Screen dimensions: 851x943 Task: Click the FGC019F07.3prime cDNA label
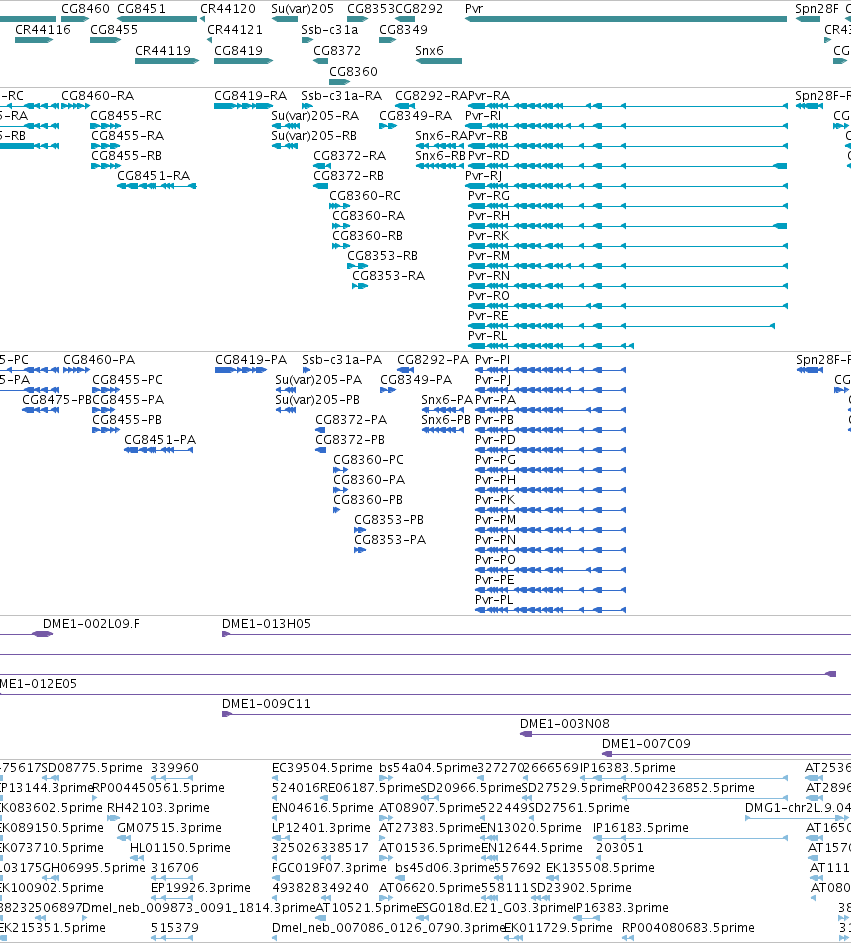pos(329,868)
